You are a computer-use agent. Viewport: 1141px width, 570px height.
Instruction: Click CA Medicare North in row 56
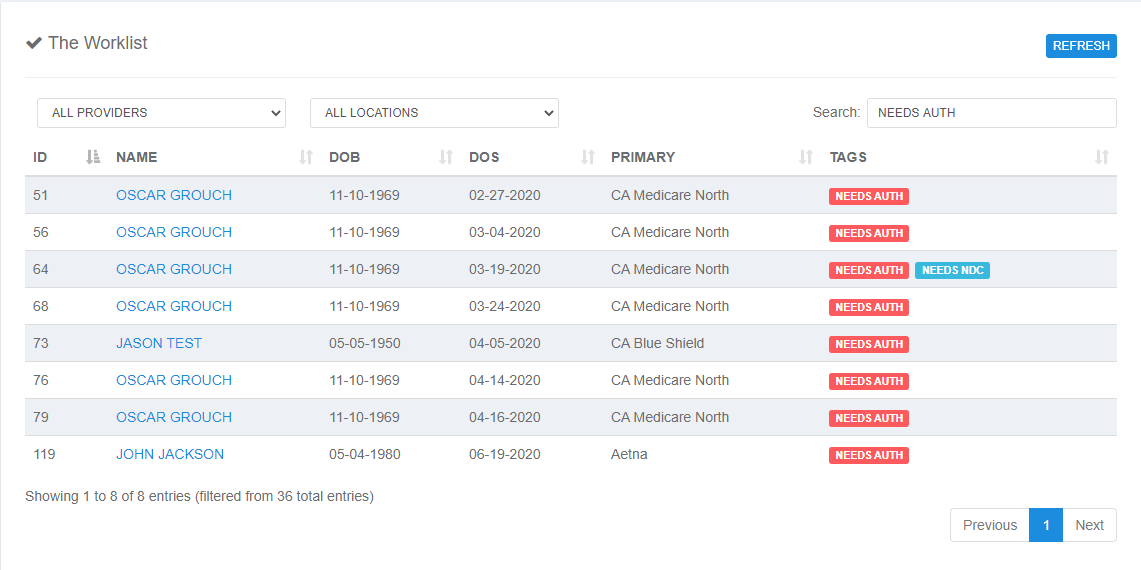(x=670, y=232)
